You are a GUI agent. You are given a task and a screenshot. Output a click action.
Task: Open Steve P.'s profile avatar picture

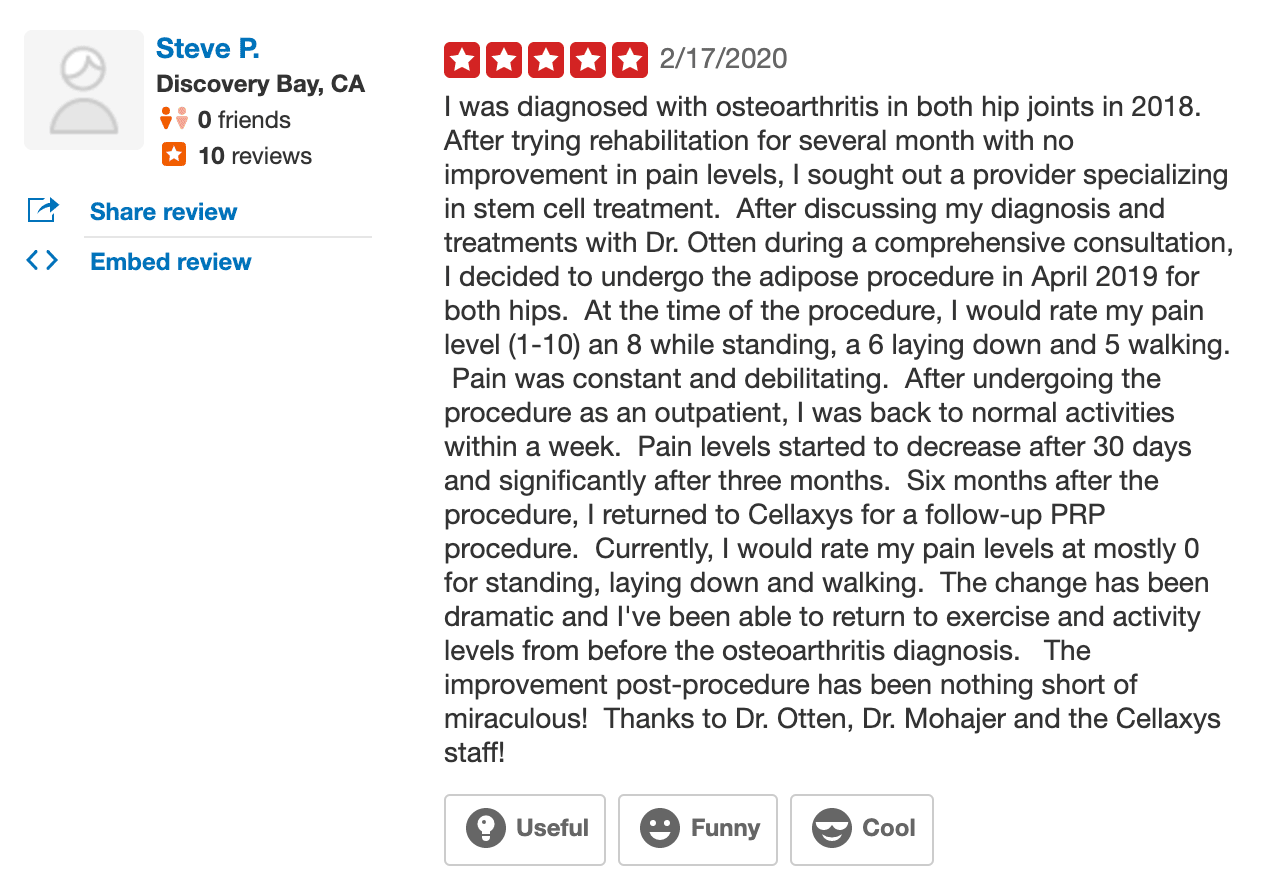click(84, 90)
